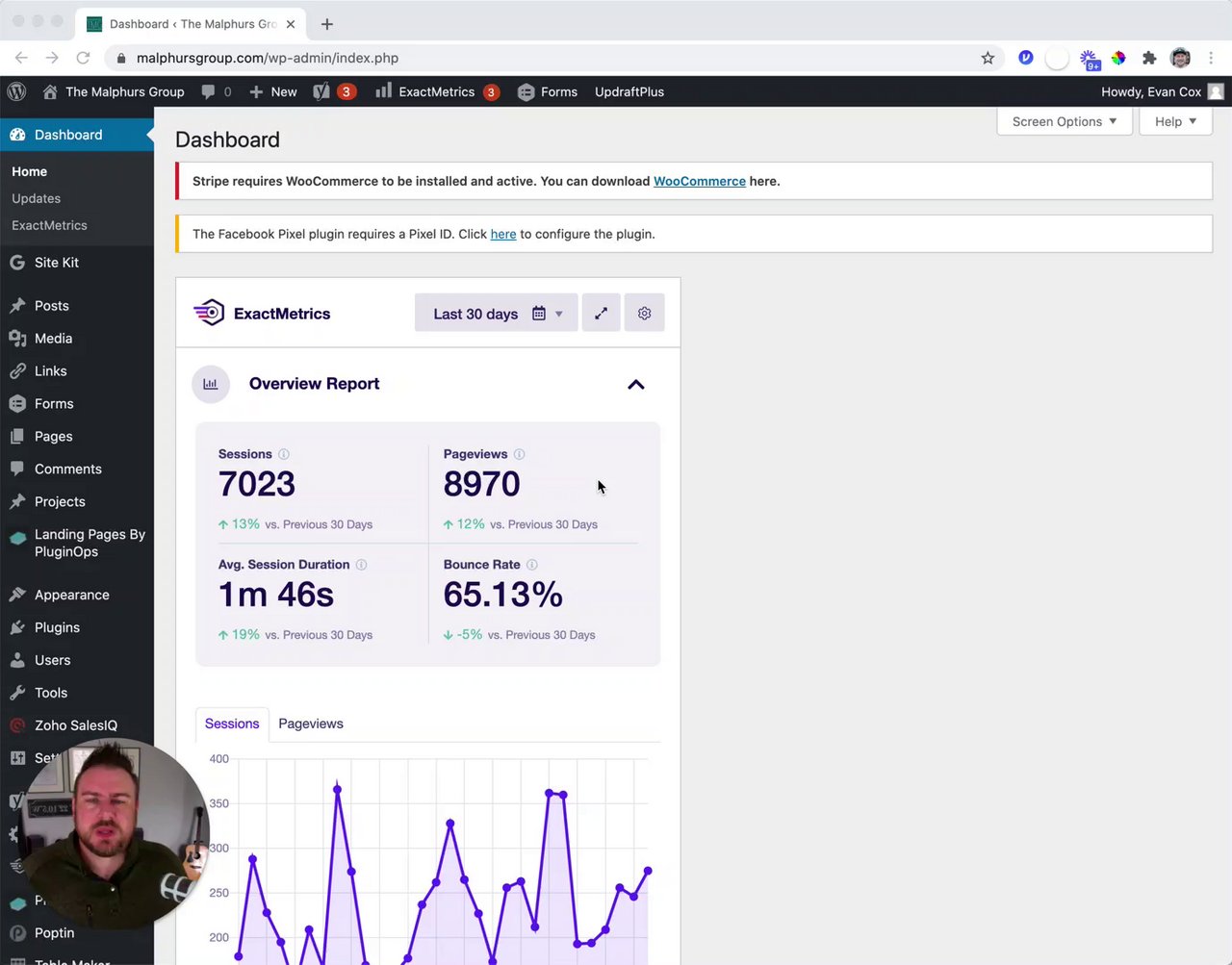Image resolution: width=1232 pixels, height=965 pixels.
Task: Reload the page in the browser
Action: [83, 58]
